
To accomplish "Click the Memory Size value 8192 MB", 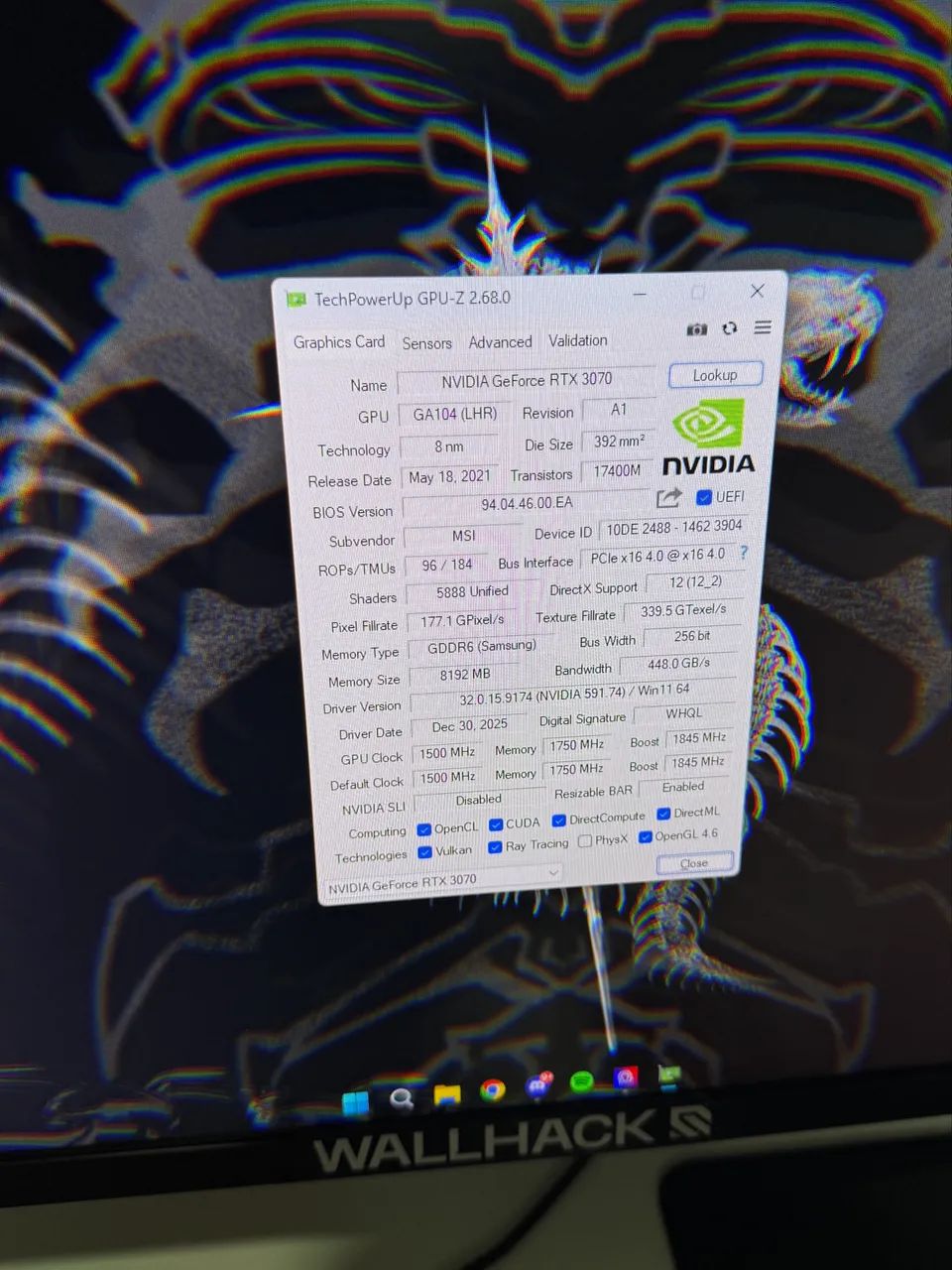I will click(464, 675).
